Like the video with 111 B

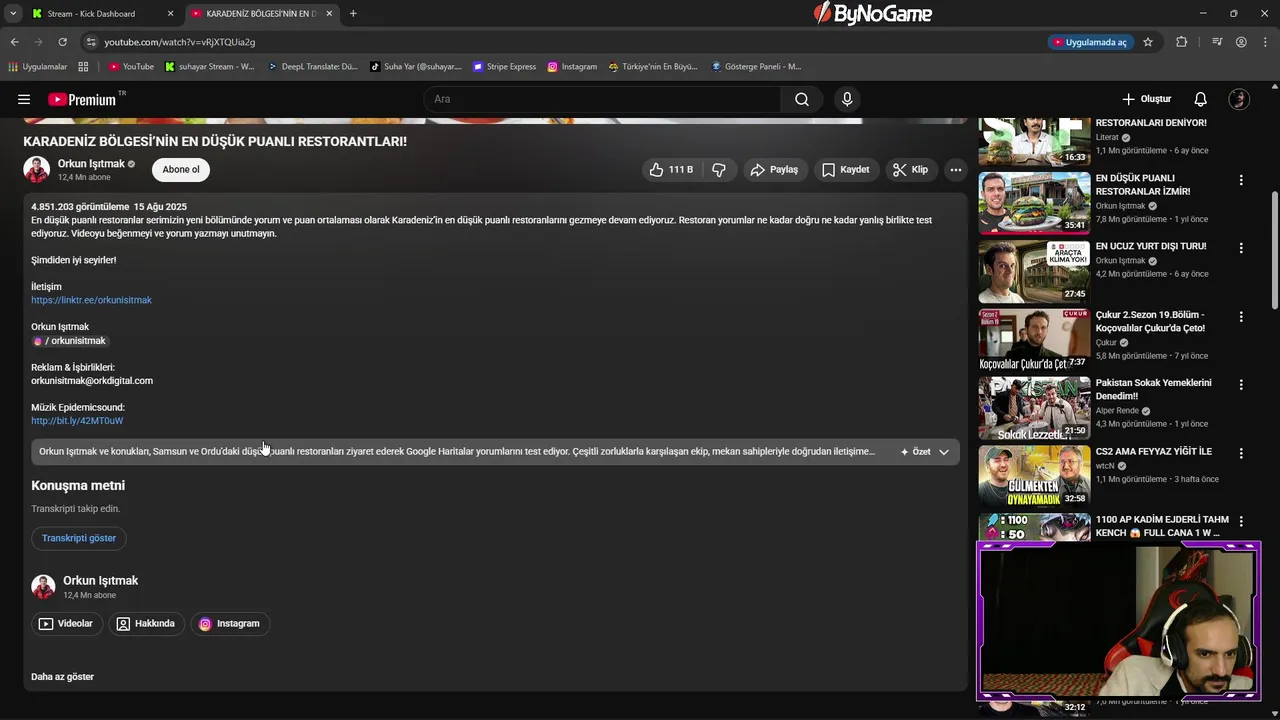click(671, 170)
